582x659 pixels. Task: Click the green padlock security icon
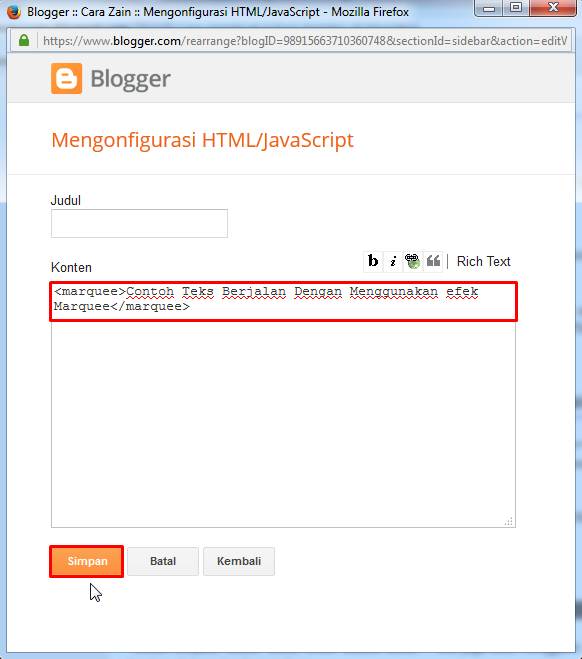pyautogui.click(x=24, y=40)
